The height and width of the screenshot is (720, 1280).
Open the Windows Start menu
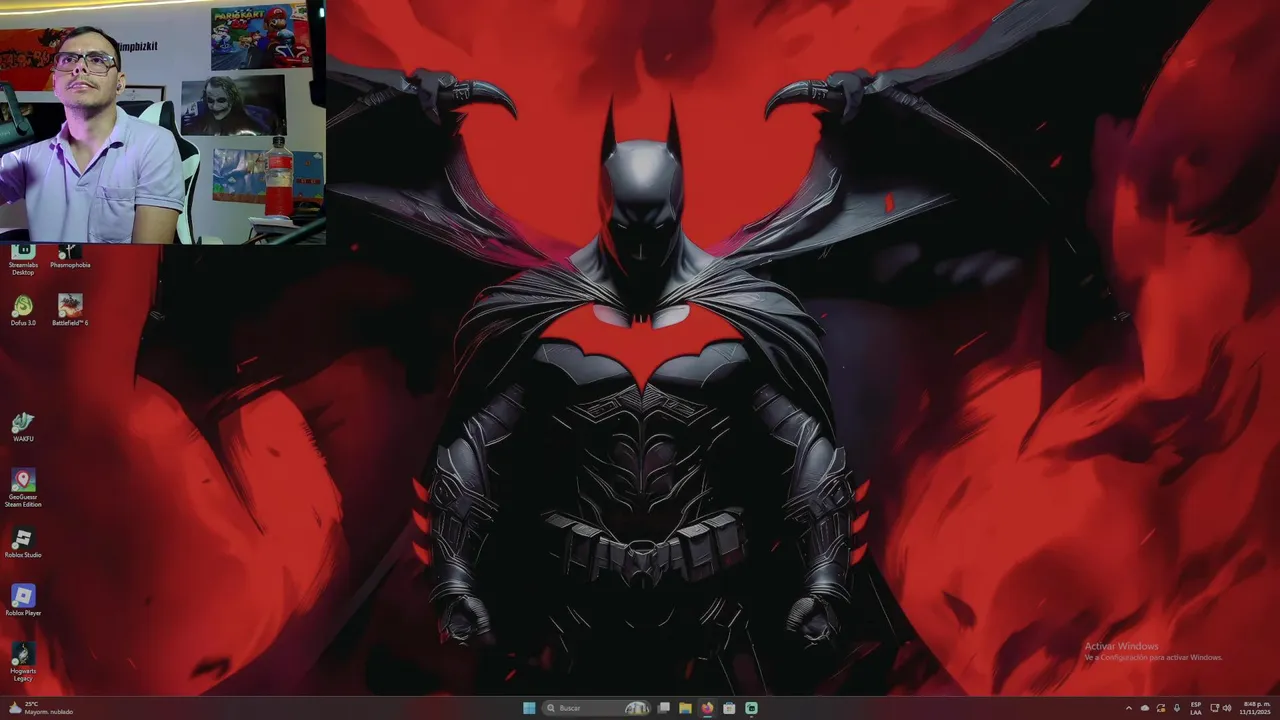coord(529,708)
